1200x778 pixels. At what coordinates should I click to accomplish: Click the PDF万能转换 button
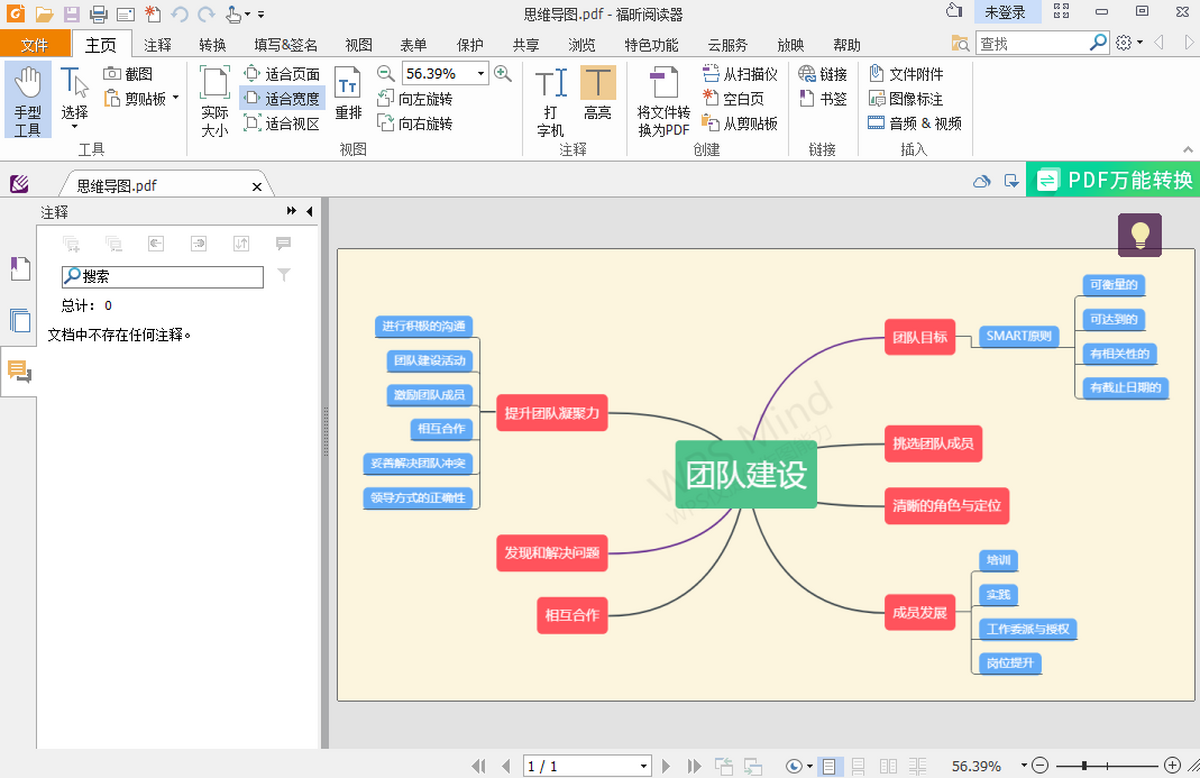coord(1113,180)
